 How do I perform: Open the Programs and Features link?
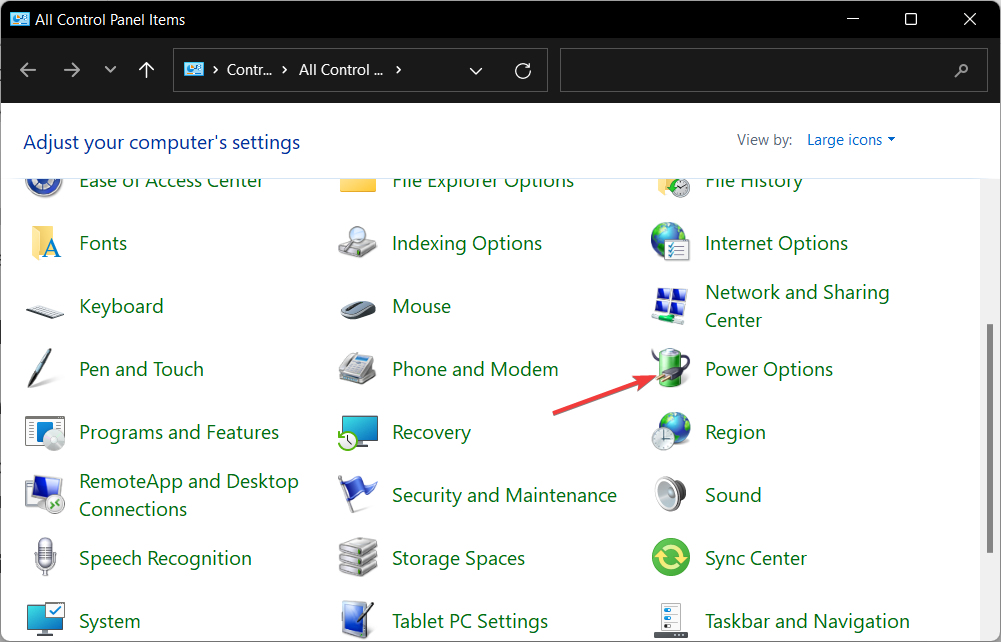click(179, 432)
